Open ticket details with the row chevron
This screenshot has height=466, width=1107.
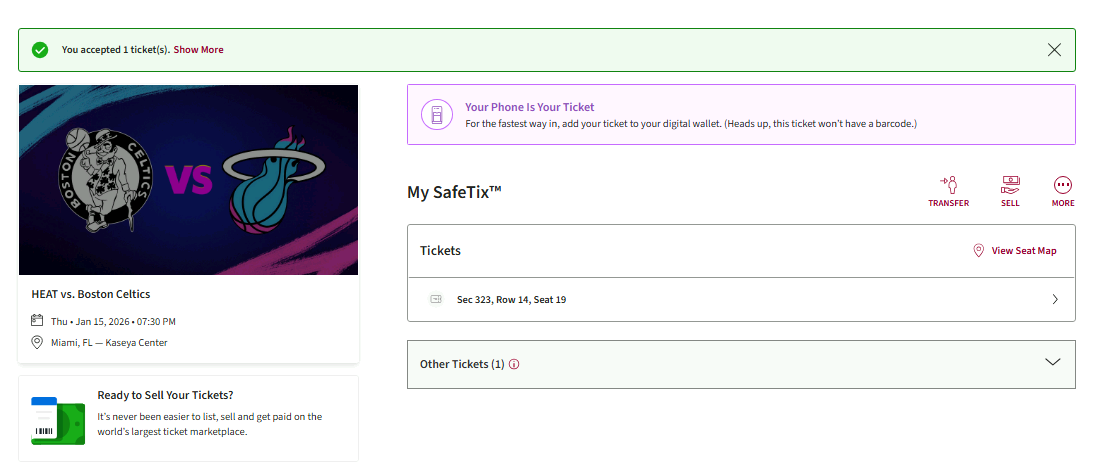point(1055,299)
